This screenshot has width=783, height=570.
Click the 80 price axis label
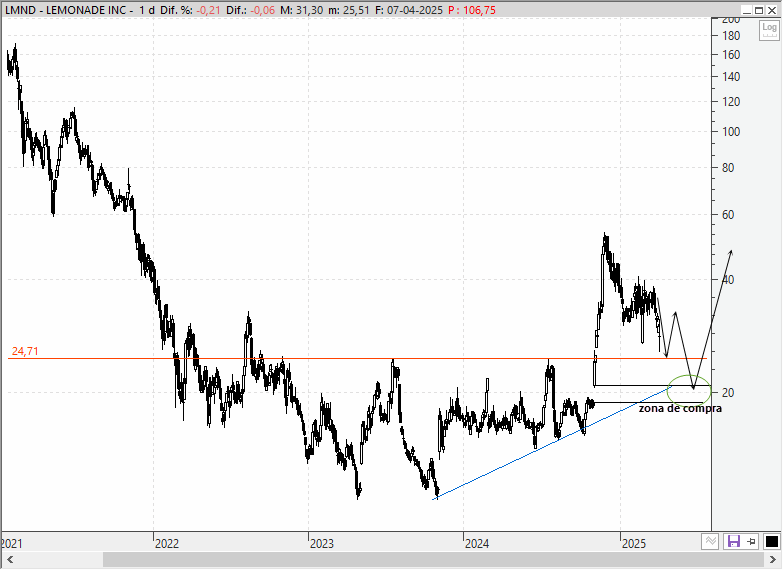(x=728, y=168)
